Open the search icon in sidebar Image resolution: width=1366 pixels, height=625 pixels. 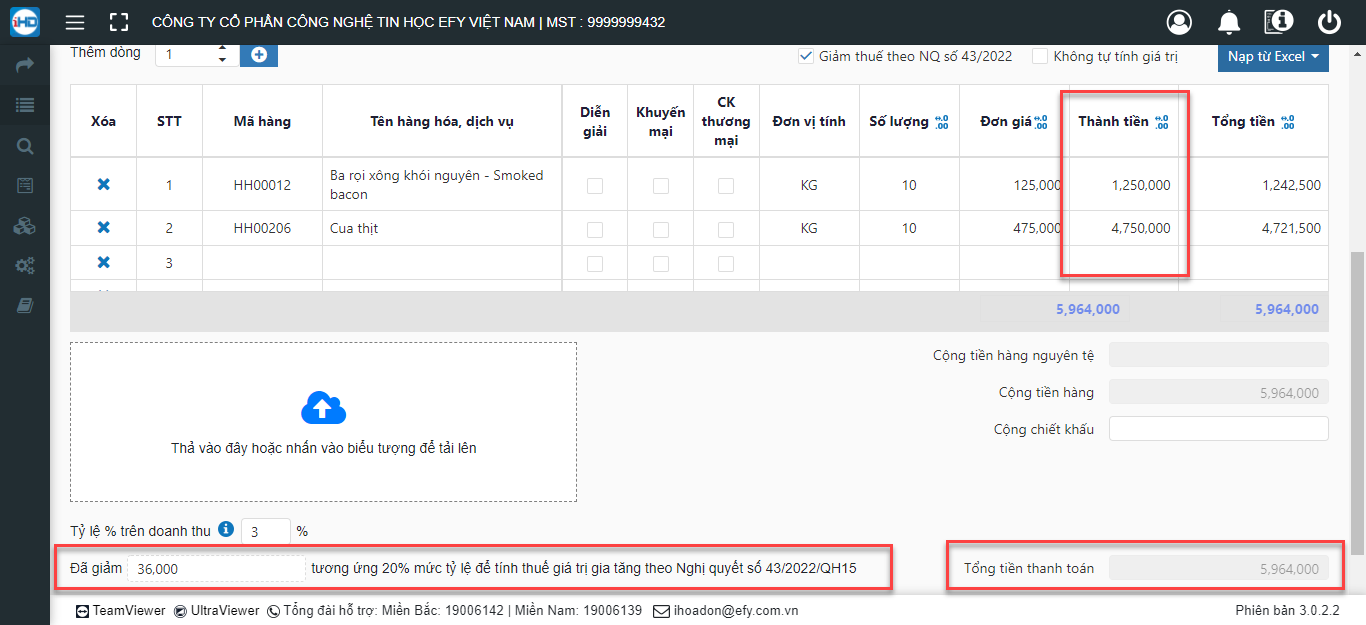(25, 146)
